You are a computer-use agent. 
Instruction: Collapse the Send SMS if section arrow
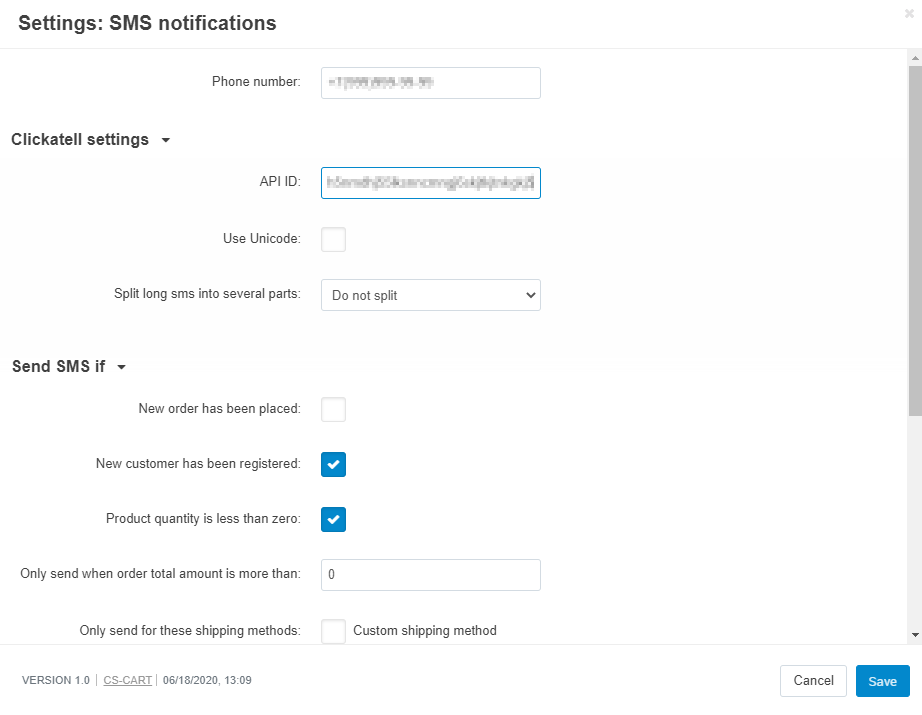(122, 367)
